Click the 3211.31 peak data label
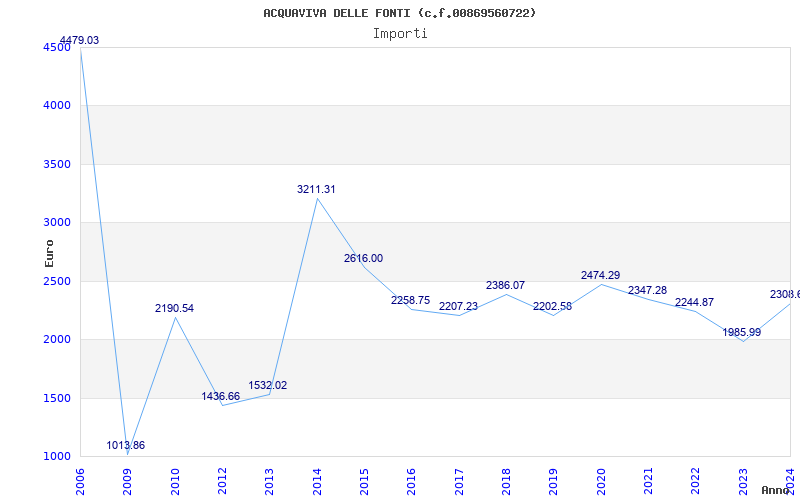The image size is (800, 500). [316, 189]
